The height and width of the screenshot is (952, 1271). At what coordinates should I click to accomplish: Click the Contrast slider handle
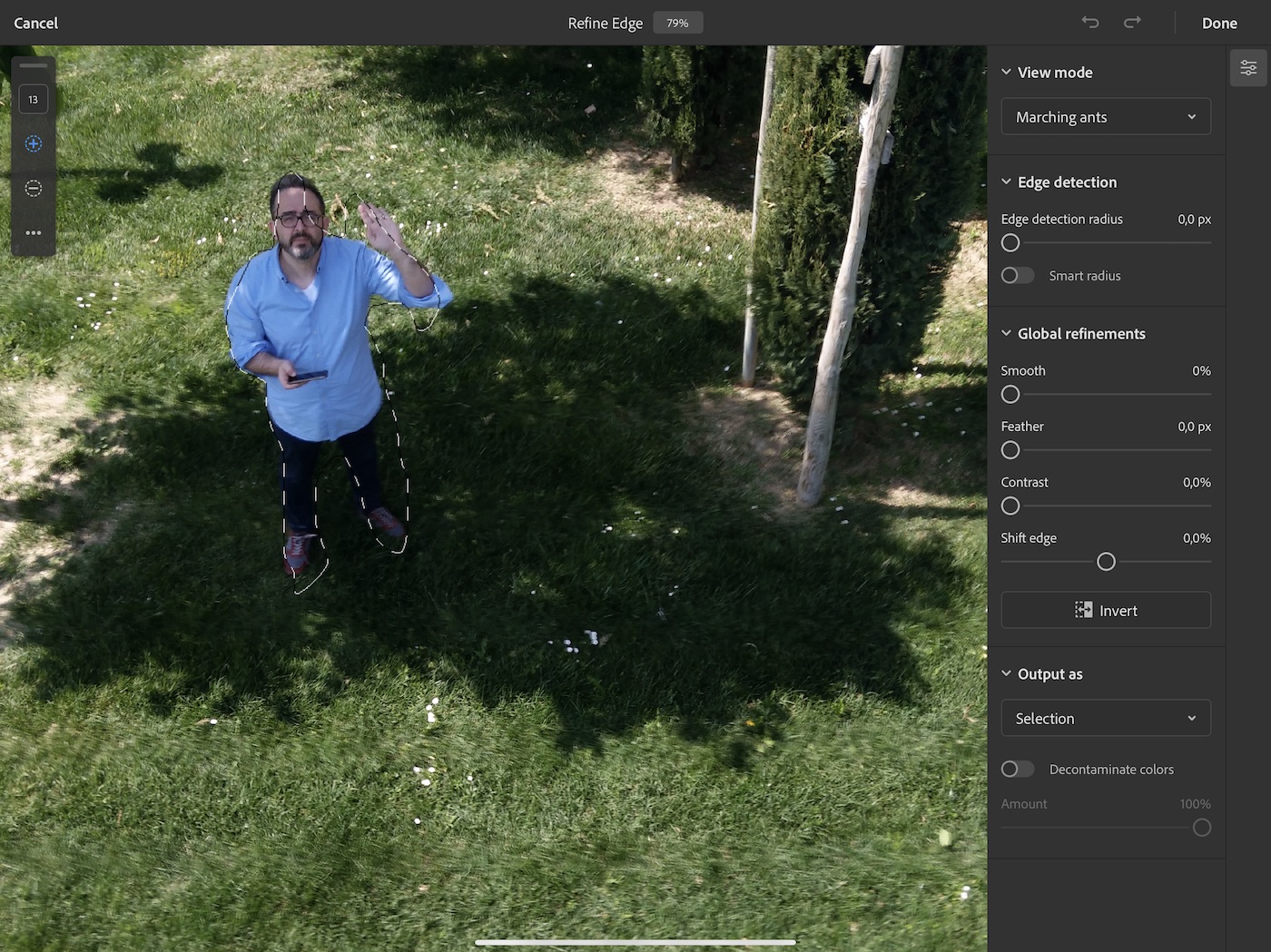tap(1010, 505)
